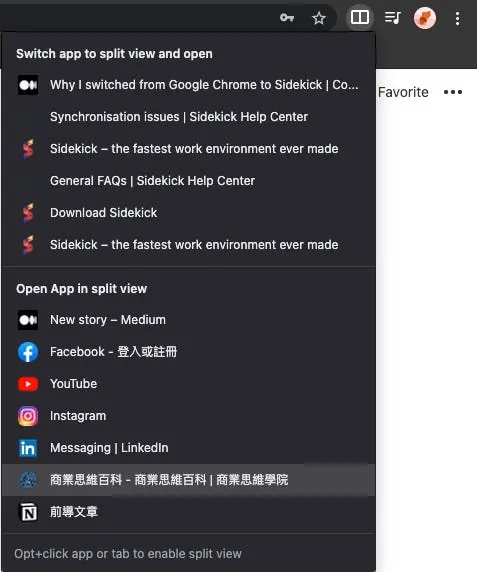The image size is (477, 572).
Task: Select the General FAQs Sidekick Help Center entry
Action: click(189, 181)
